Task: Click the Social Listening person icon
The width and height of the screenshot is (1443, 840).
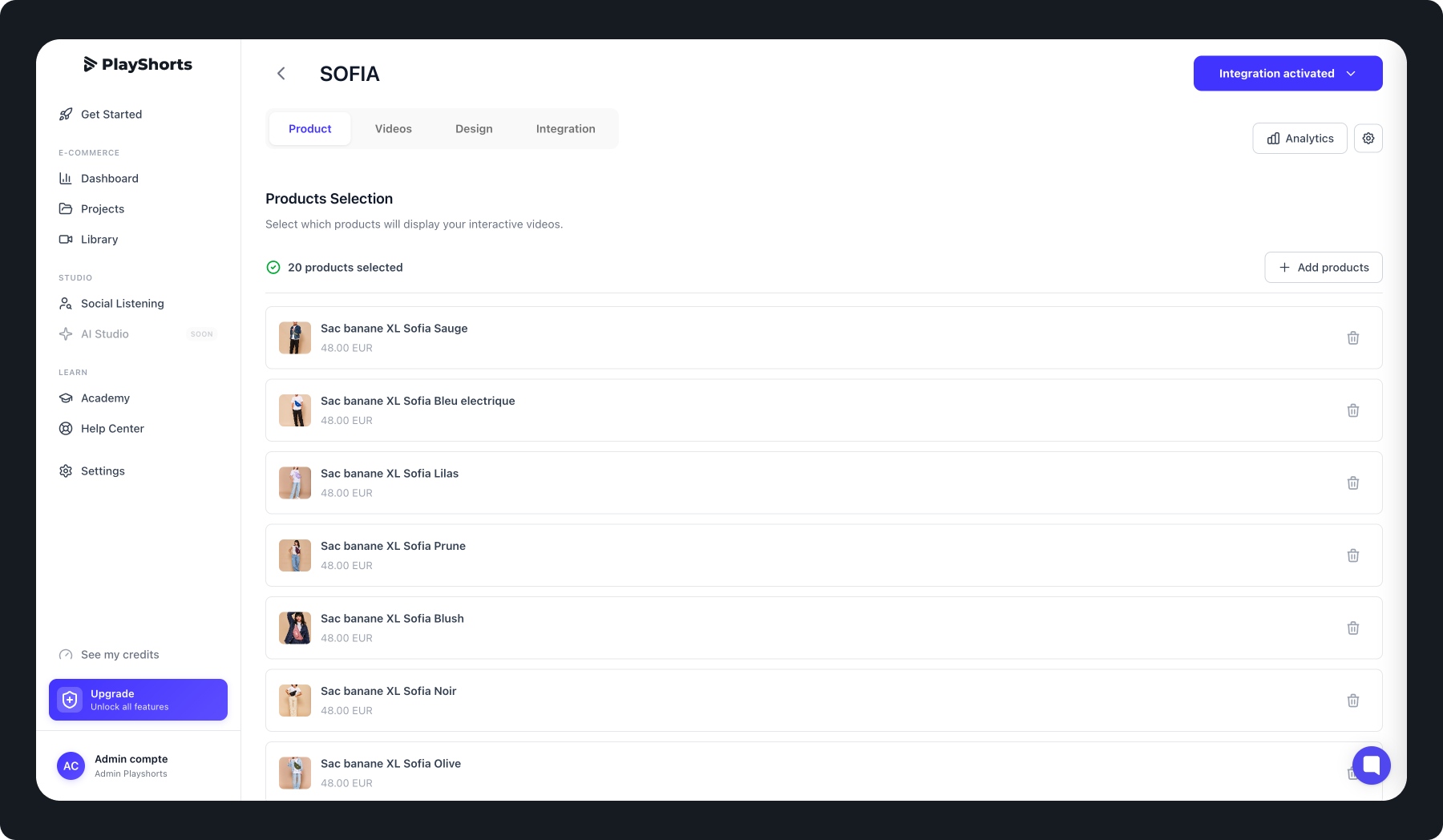Action: tap(66, 304)
